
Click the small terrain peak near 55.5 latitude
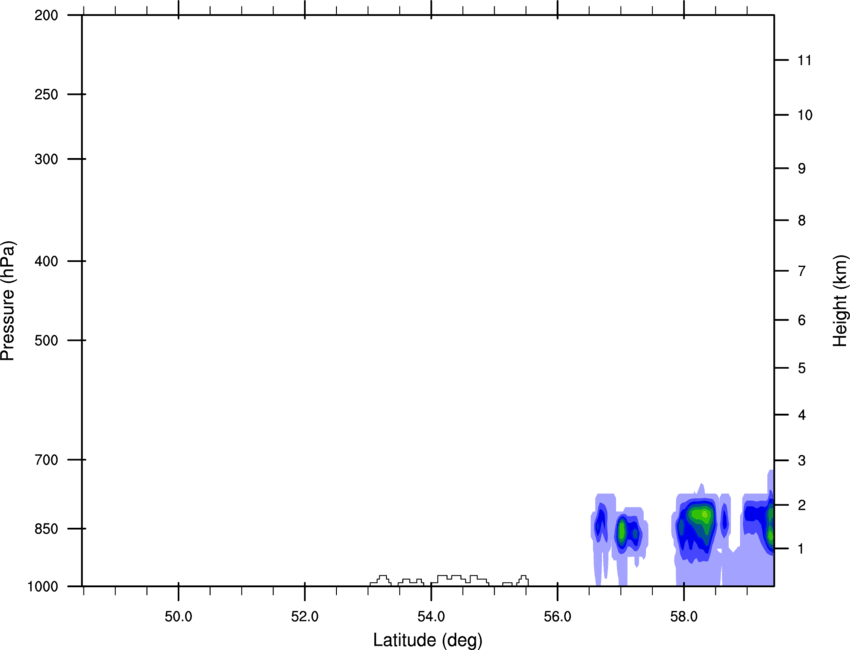coord(523,581)
